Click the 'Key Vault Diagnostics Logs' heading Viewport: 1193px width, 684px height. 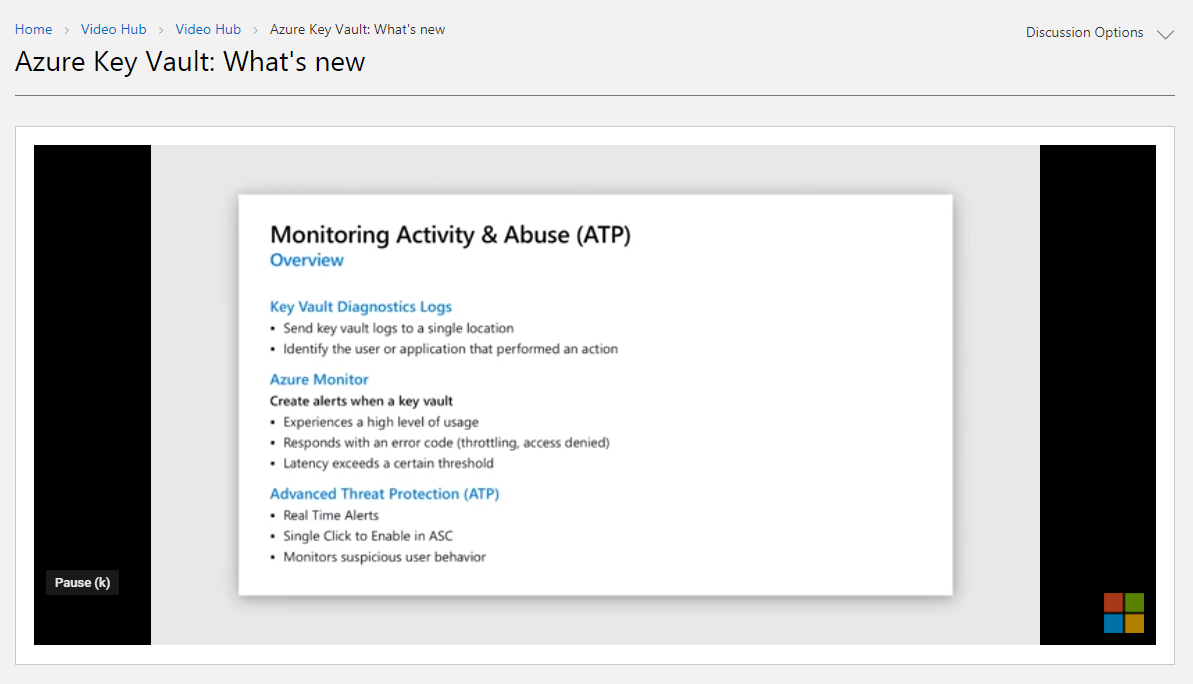[x=361, y=307]
